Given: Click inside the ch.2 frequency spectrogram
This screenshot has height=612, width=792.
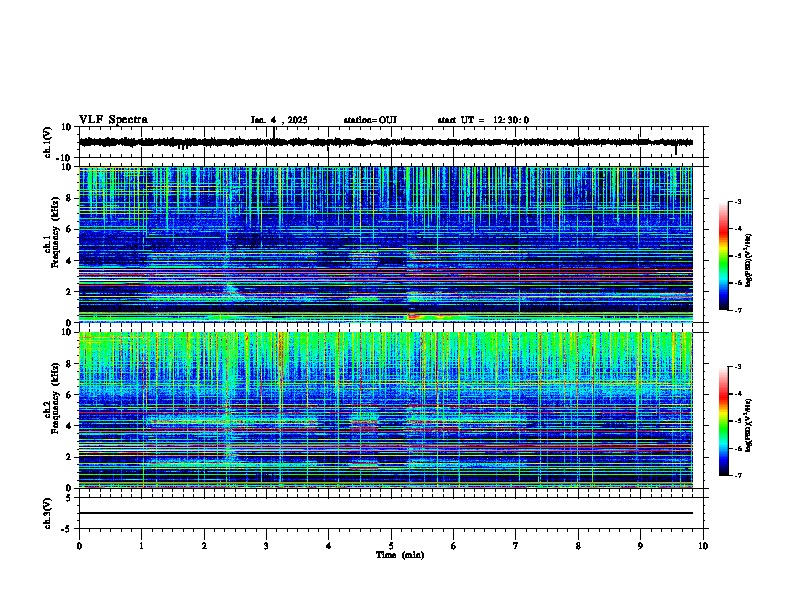Looking at the screenshot, I should [385, 410].
